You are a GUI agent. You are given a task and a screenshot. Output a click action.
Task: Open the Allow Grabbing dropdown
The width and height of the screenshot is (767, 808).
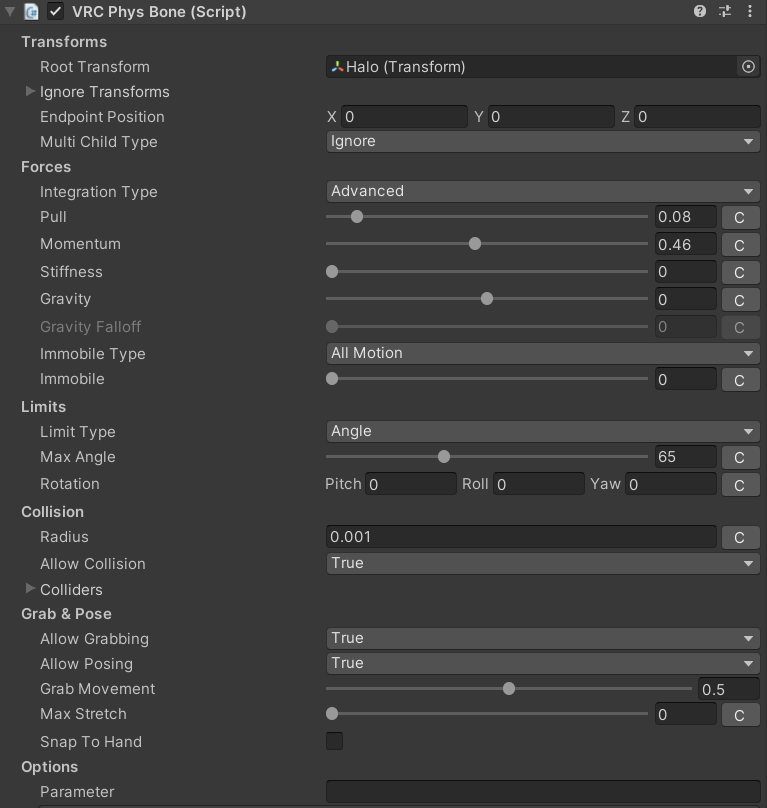543,638
